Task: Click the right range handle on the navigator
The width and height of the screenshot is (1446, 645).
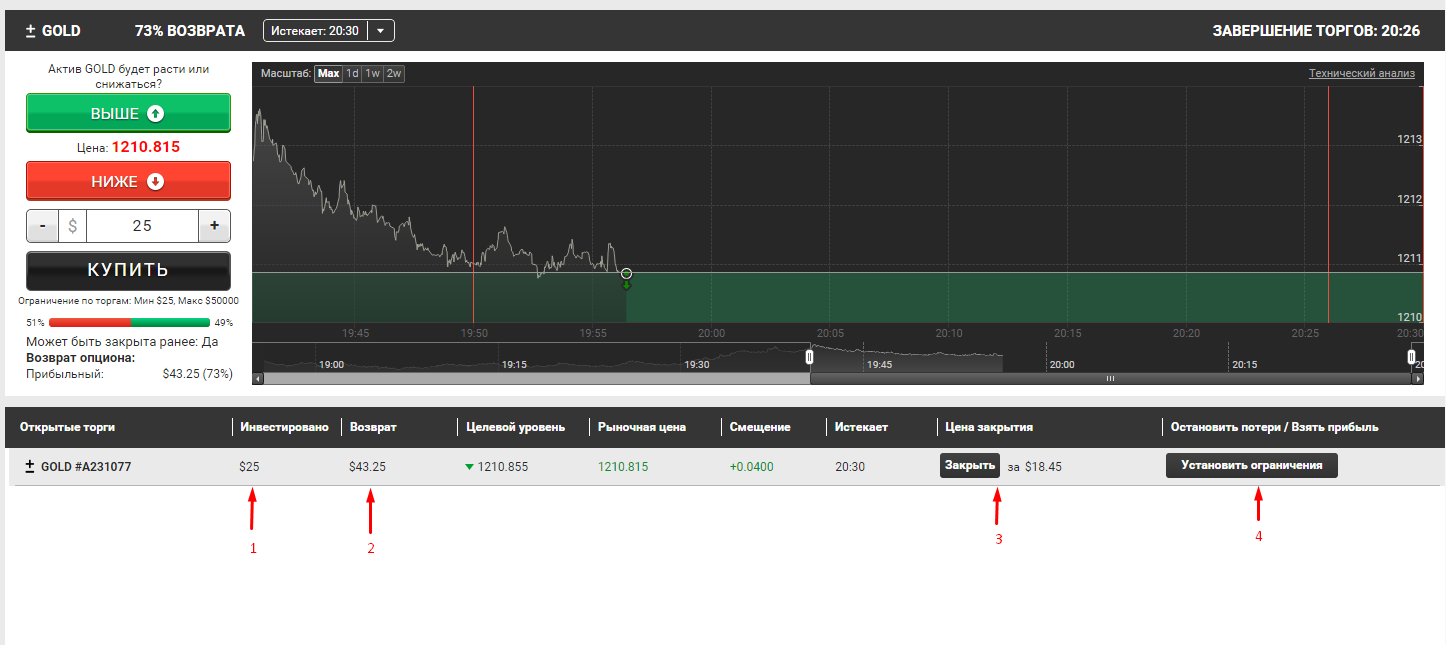Action: (x=1412, y=356)
